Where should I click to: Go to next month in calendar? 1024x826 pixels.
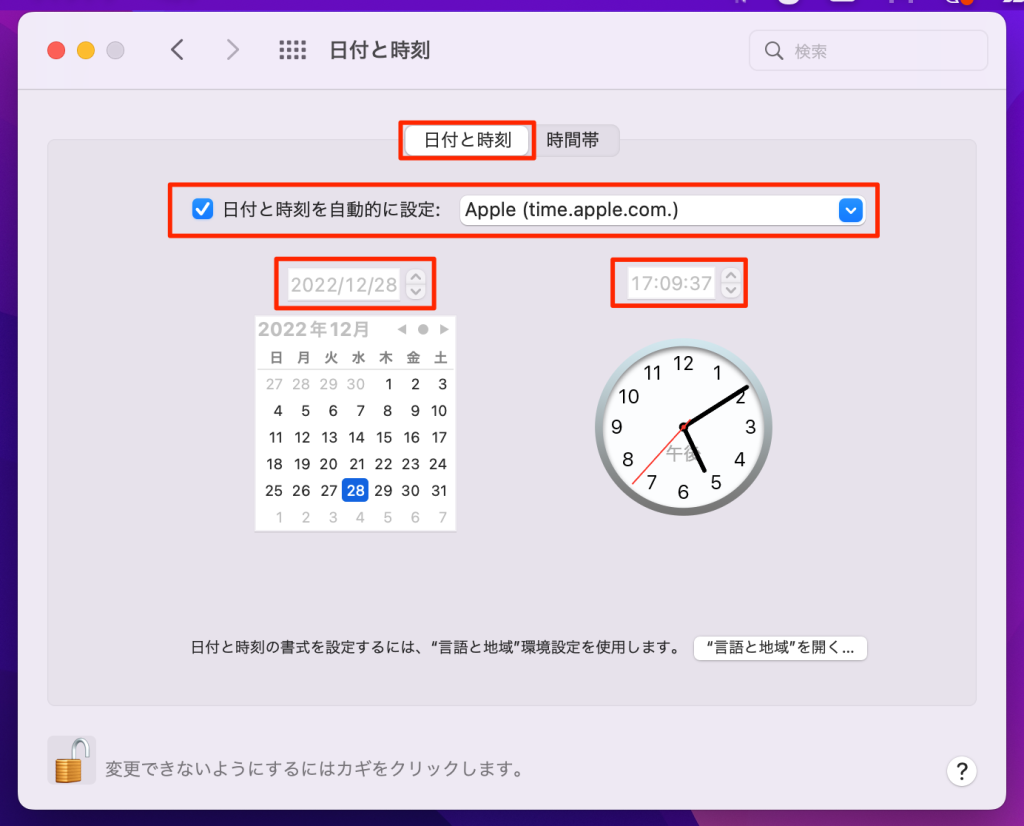(444, 329)
